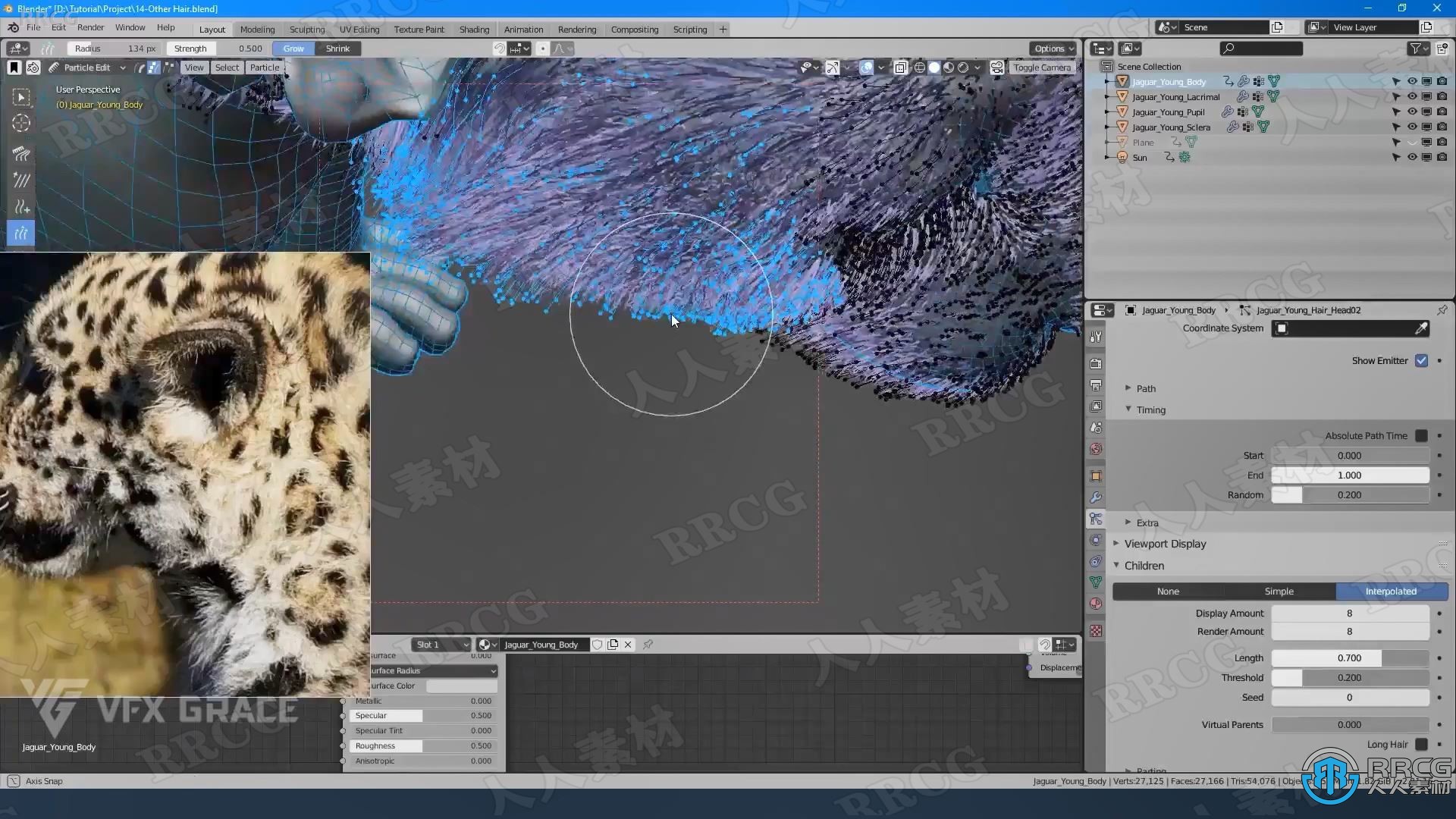Select Interpolated children mode button
Screen dimensions: 1456x819
[1391, 590]
